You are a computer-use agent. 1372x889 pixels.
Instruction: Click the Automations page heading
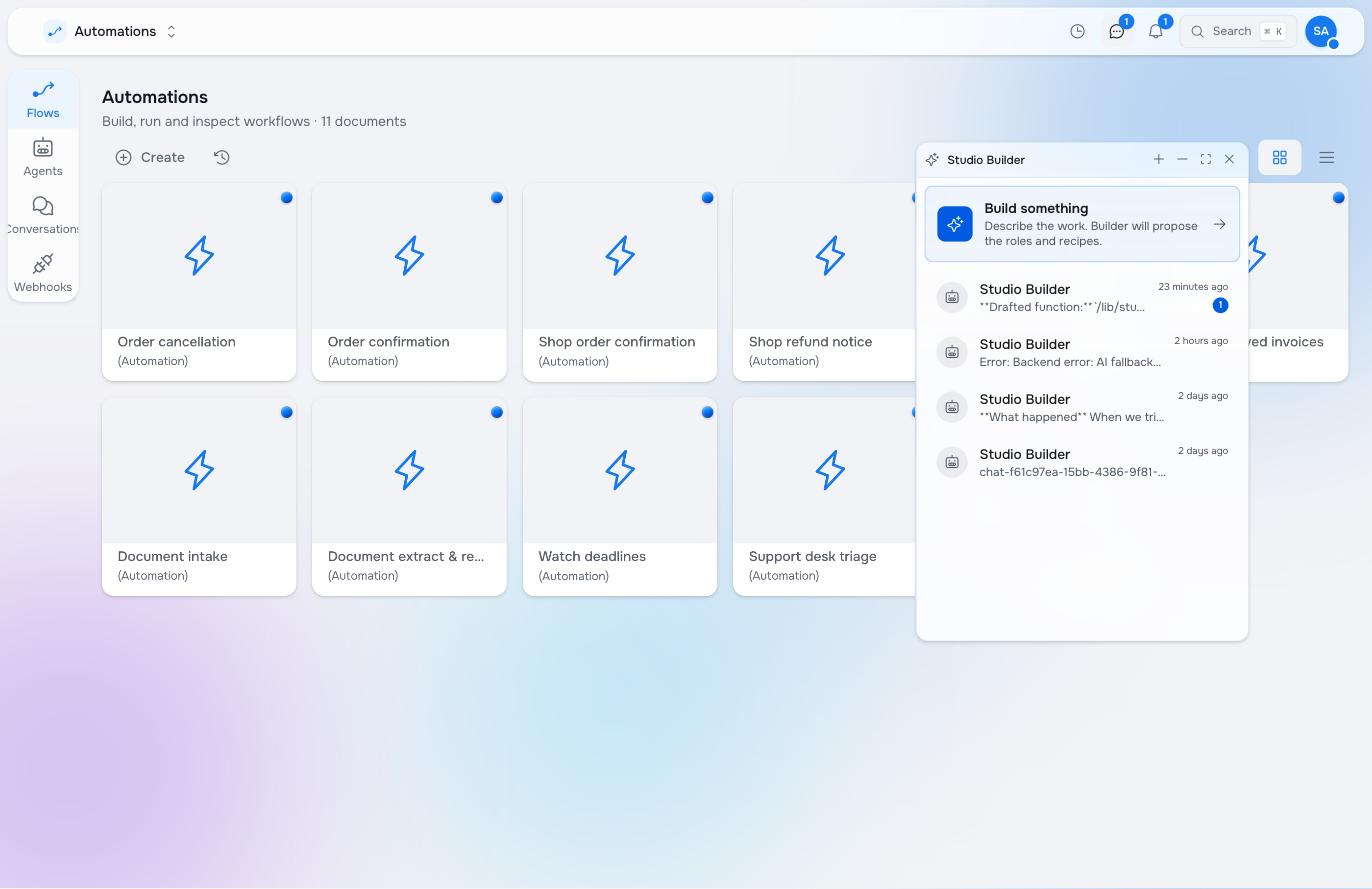point(155,97)
